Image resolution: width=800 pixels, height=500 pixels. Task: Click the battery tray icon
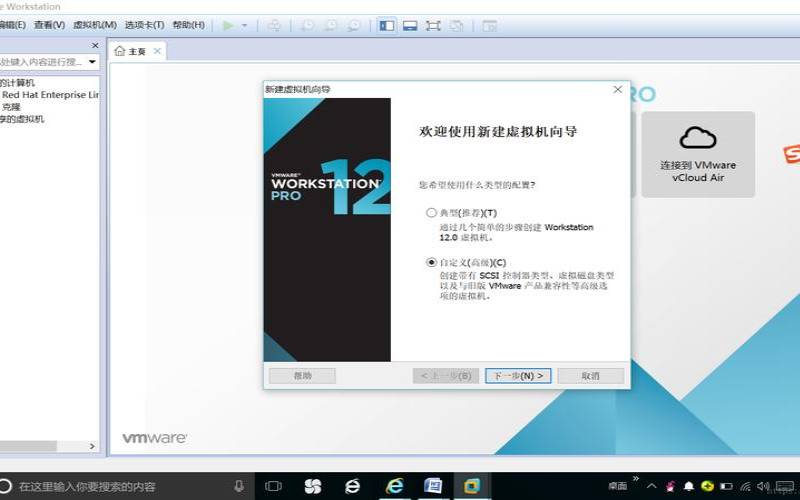[726, 486]
